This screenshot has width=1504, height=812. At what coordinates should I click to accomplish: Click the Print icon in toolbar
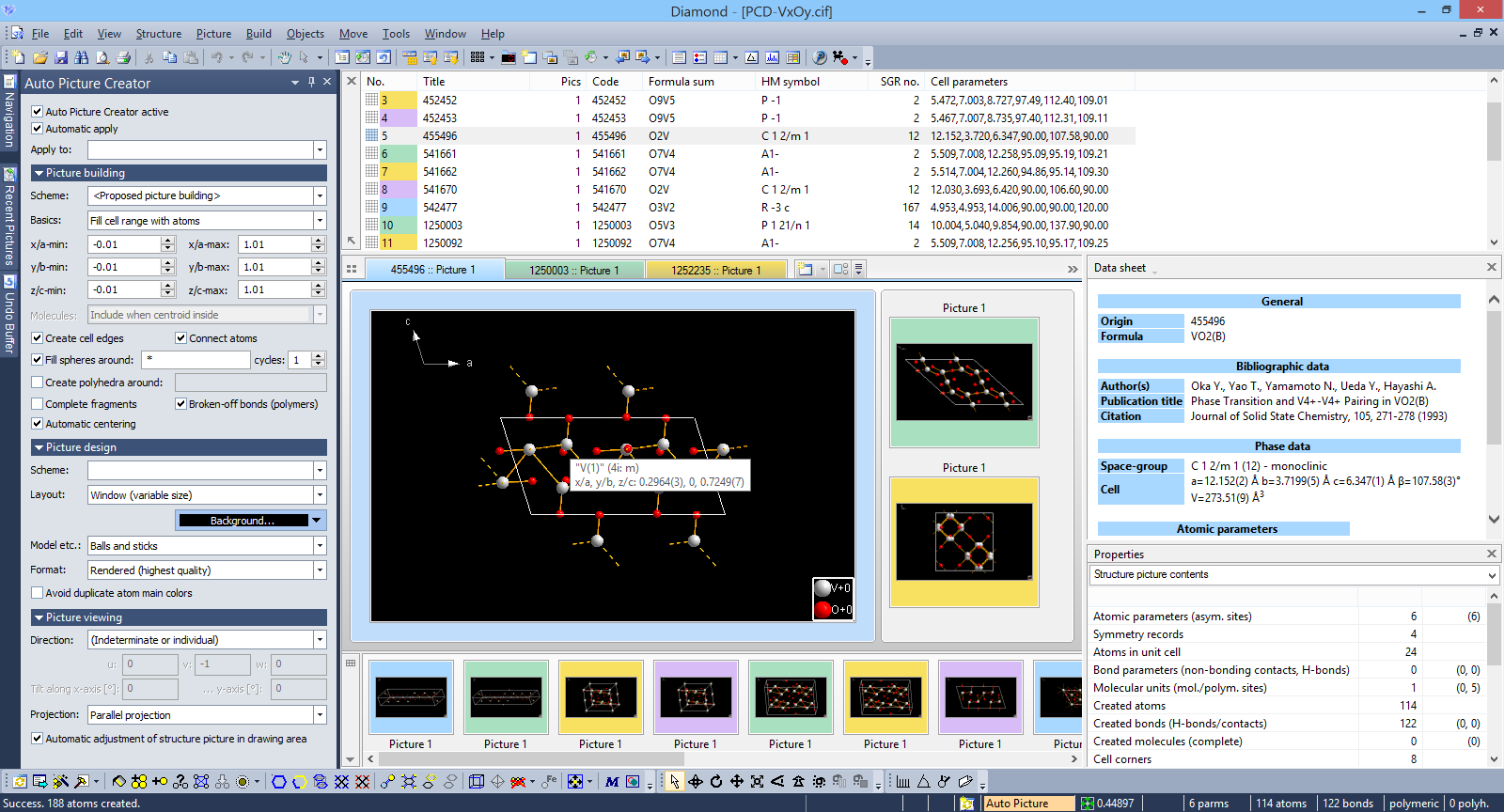123,57
